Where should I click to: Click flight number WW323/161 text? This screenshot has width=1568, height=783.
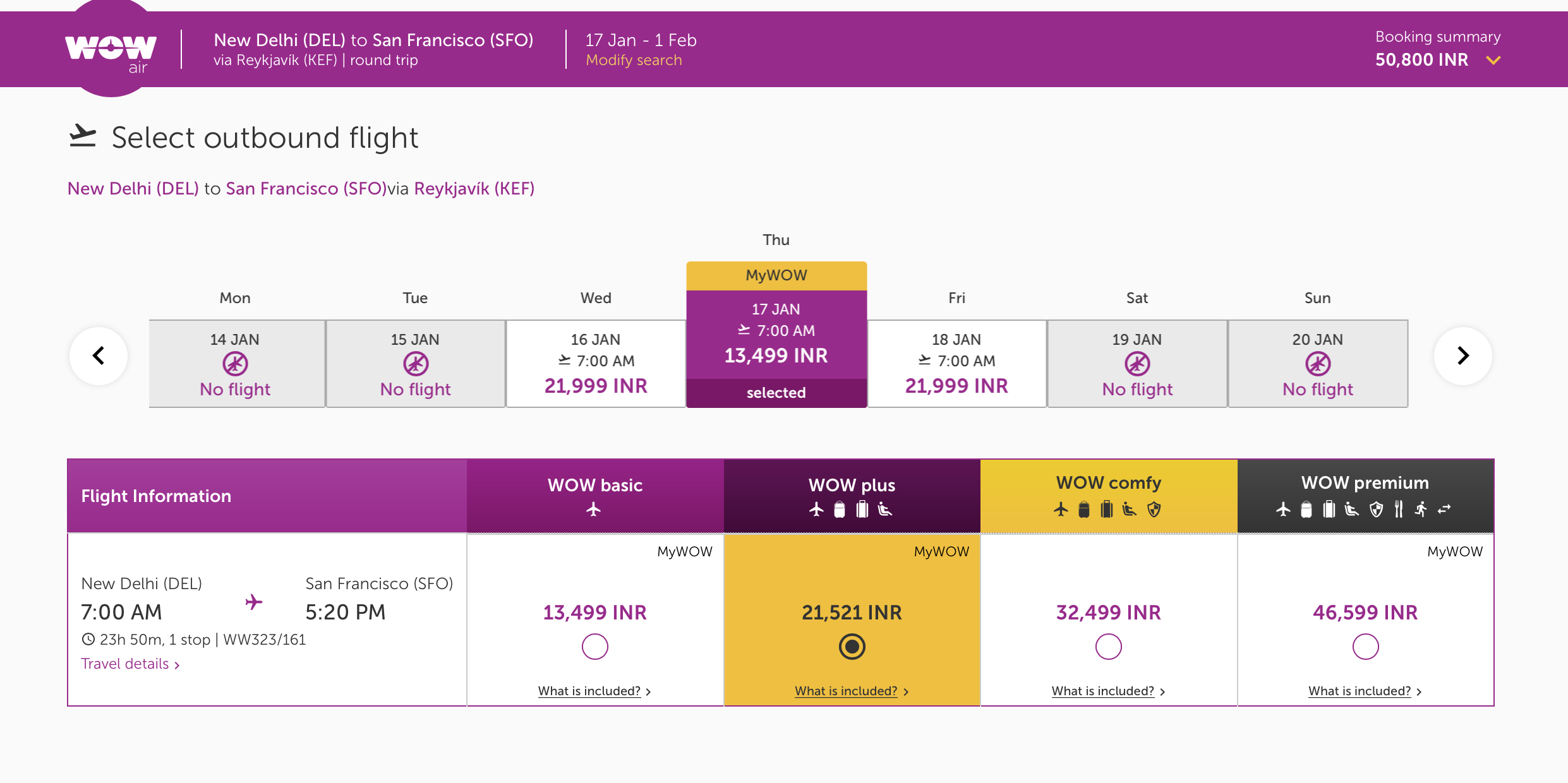coord(264,639)
